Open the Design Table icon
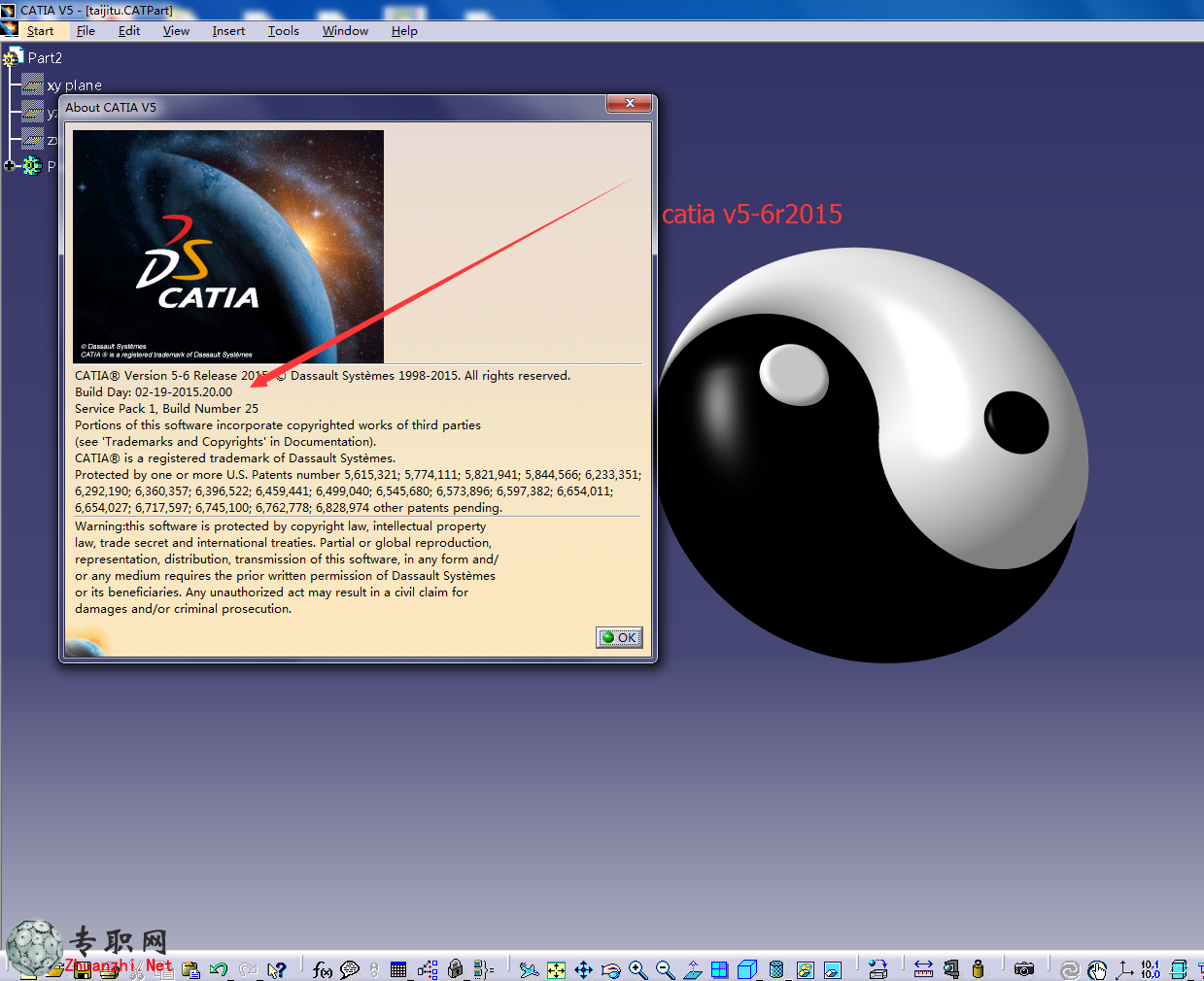1204x981 pixels. [x=398, y=969]
